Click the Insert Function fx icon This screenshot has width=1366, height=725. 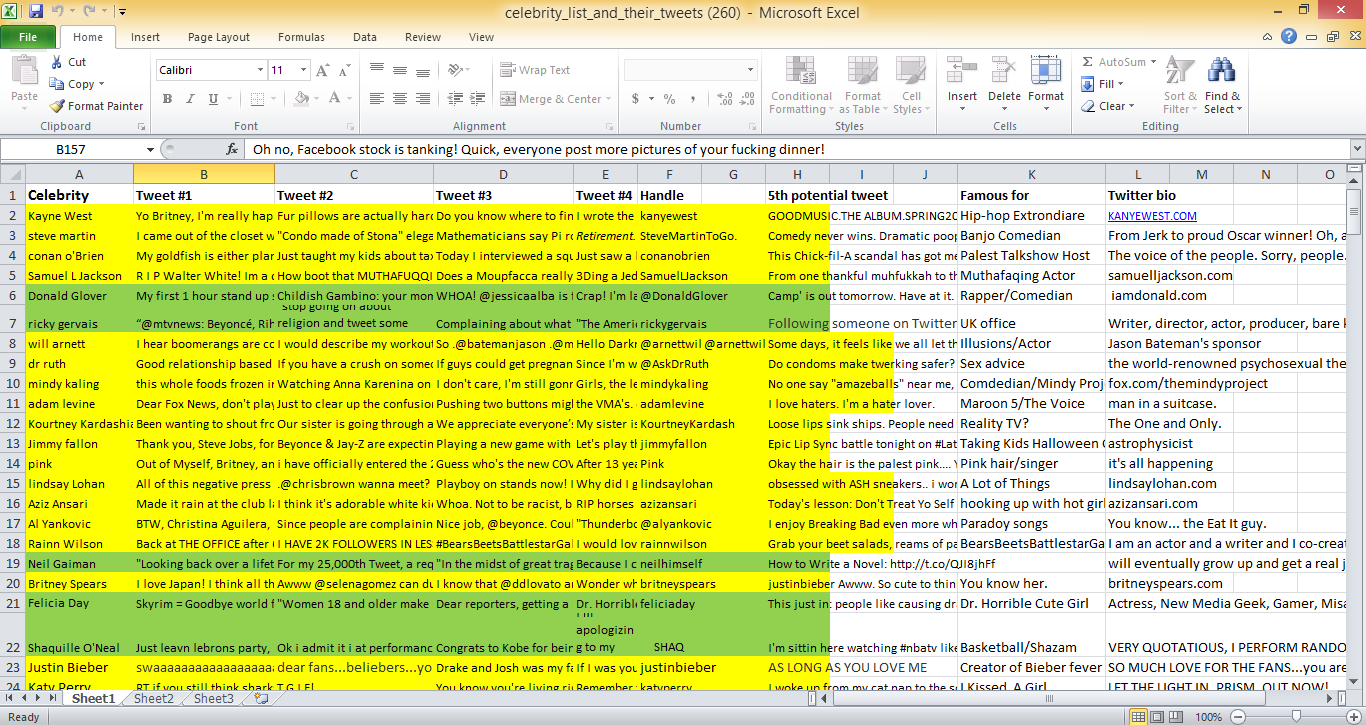pos(232,149)
